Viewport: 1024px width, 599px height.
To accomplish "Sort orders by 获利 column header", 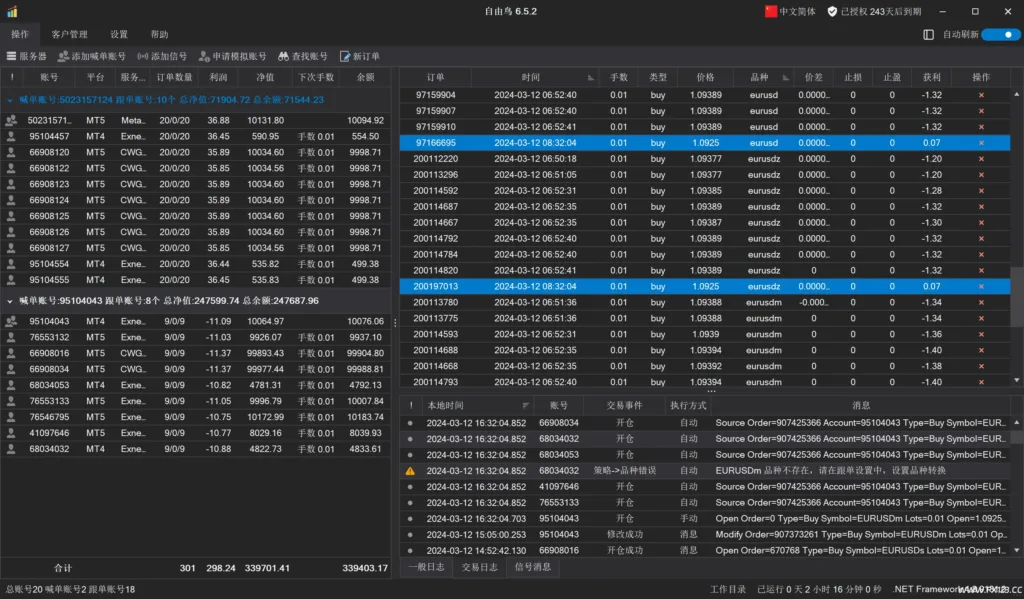I will pyautogui.click(x=931, y=77).
